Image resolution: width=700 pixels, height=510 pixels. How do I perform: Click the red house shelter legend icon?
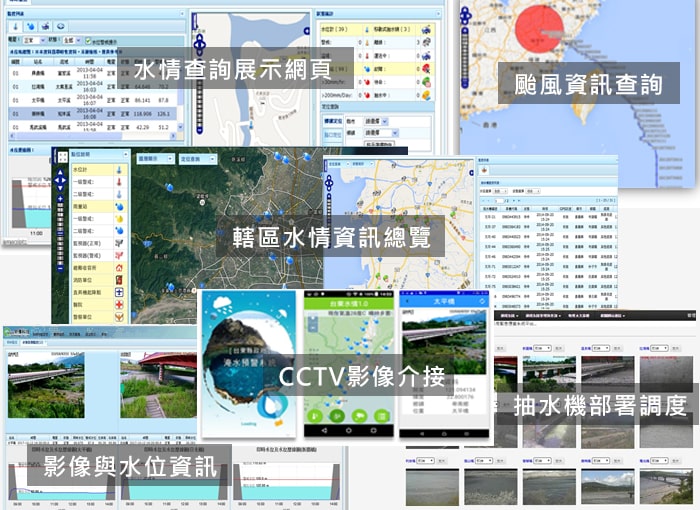(119, 268)
